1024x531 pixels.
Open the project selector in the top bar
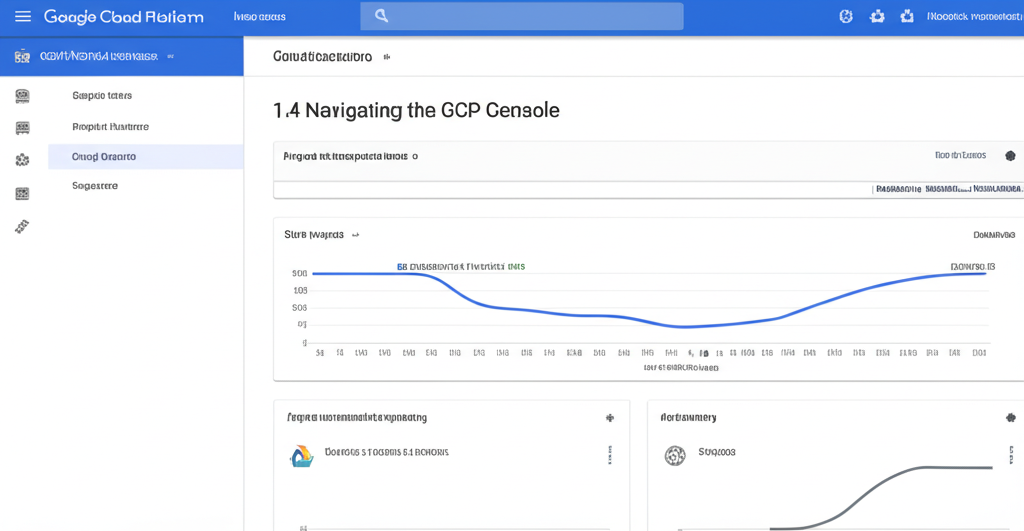(259, 16)
